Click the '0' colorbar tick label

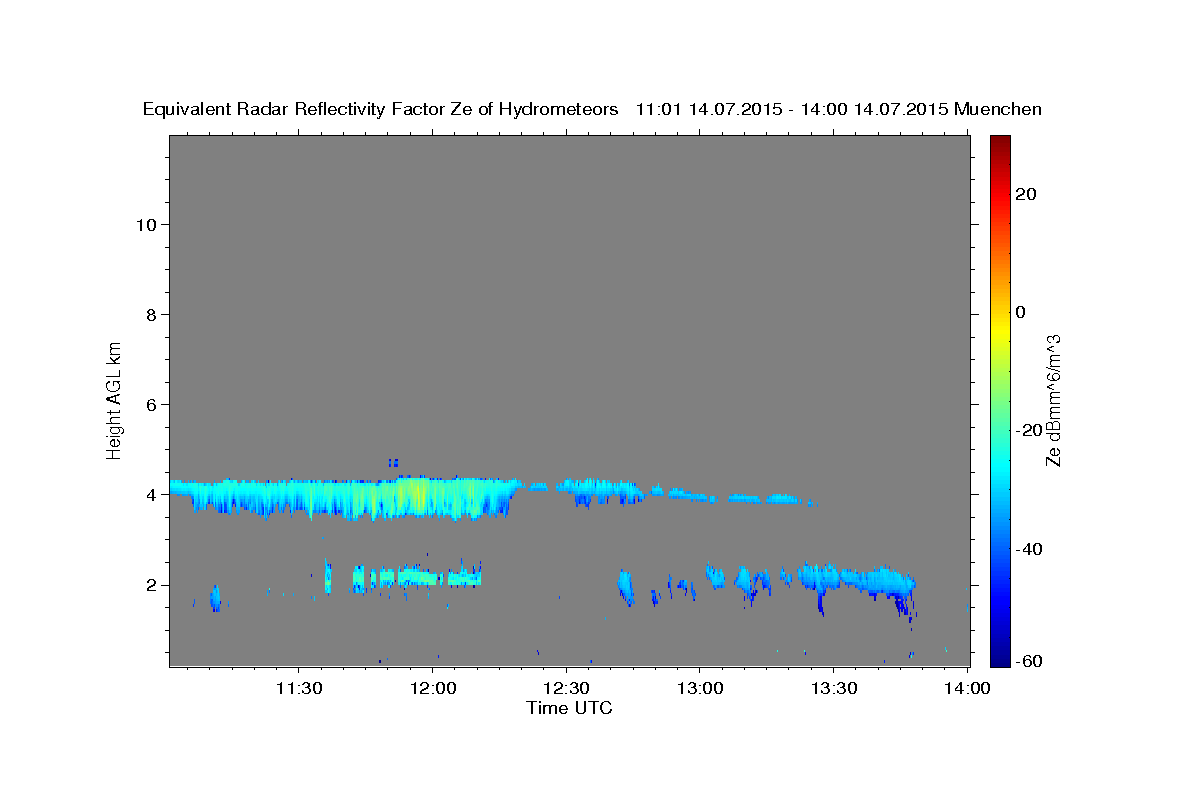(x=1021, y=312)
